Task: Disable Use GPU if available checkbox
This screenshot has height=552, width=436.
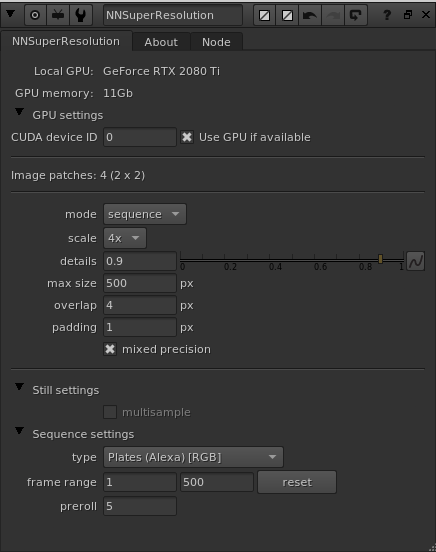Action: pyautogui.click(x=187, y=137)
